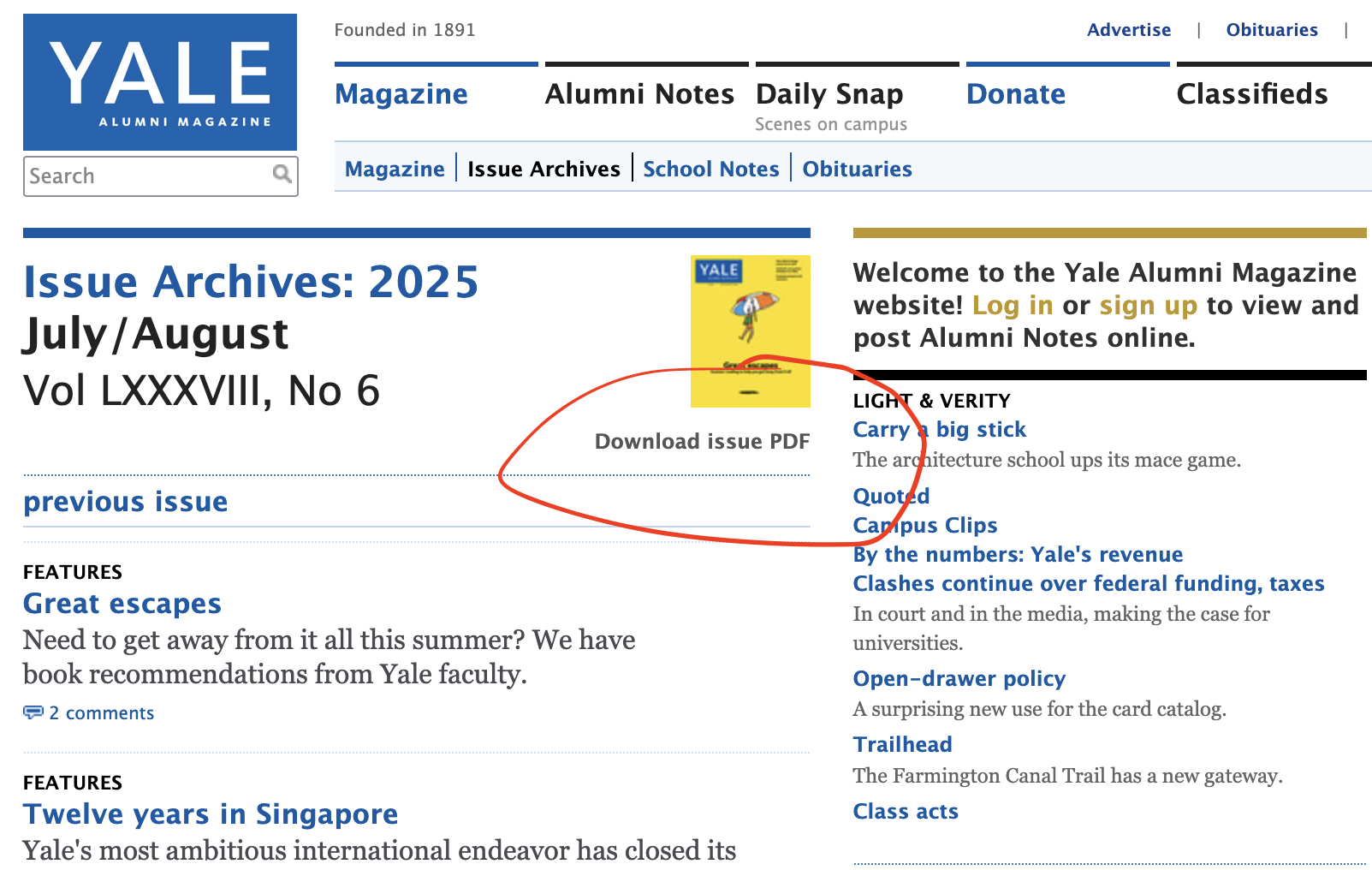Click the Yale Alumni Magazine logo
Viewport: 1372px width, 870px height.
(x=160, y=82)
